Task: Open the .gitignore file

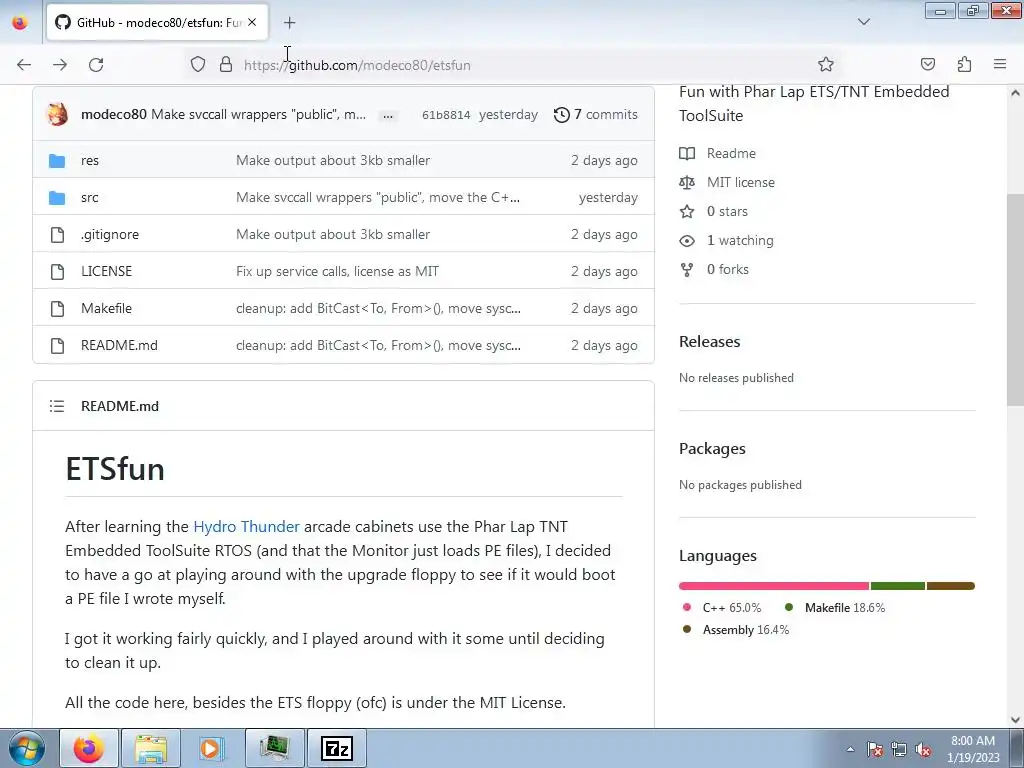Action: (x=110, y=234)
